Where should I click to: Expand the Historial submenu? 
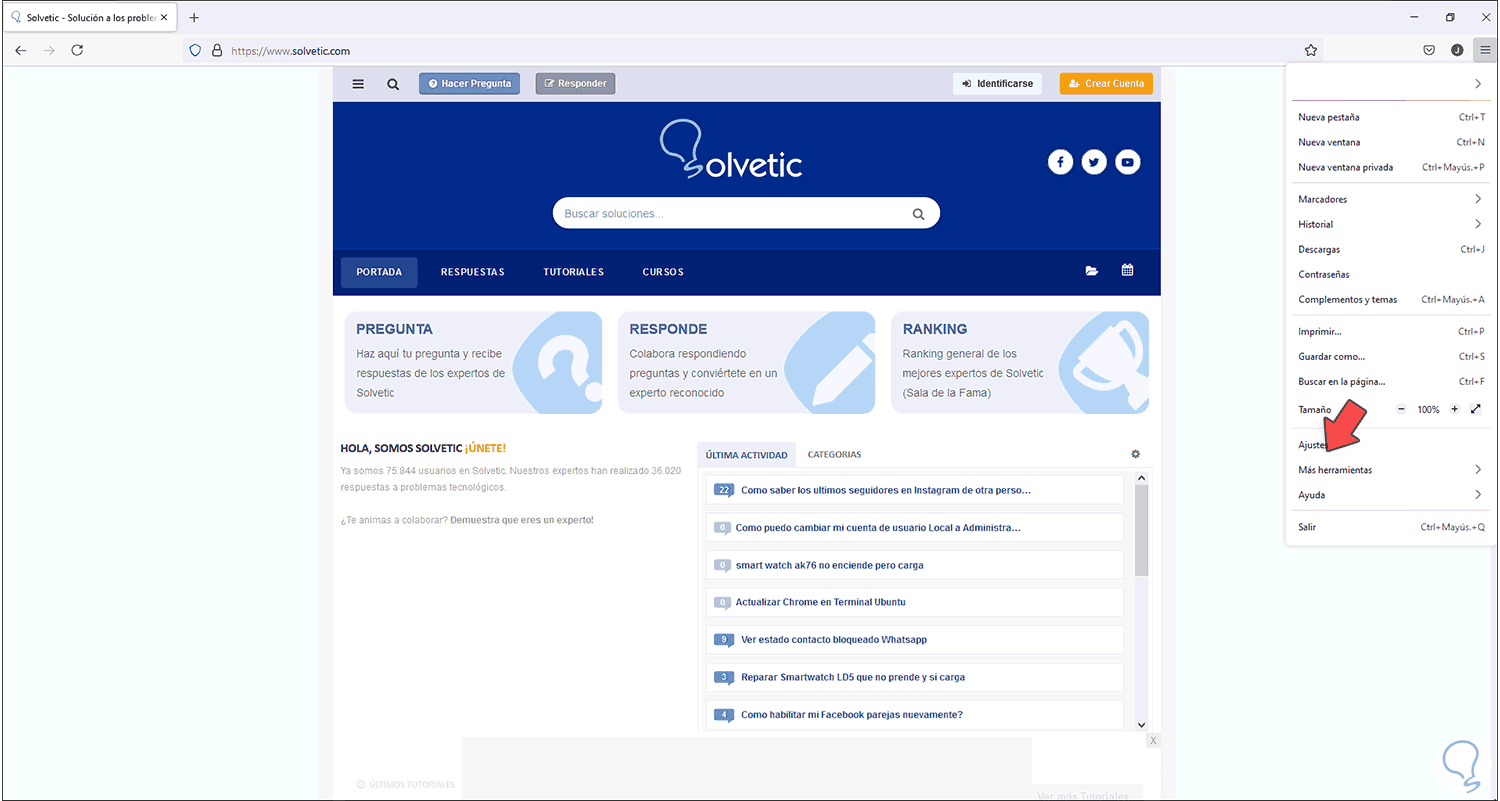pyautogui.click(x=1390, y=224)
